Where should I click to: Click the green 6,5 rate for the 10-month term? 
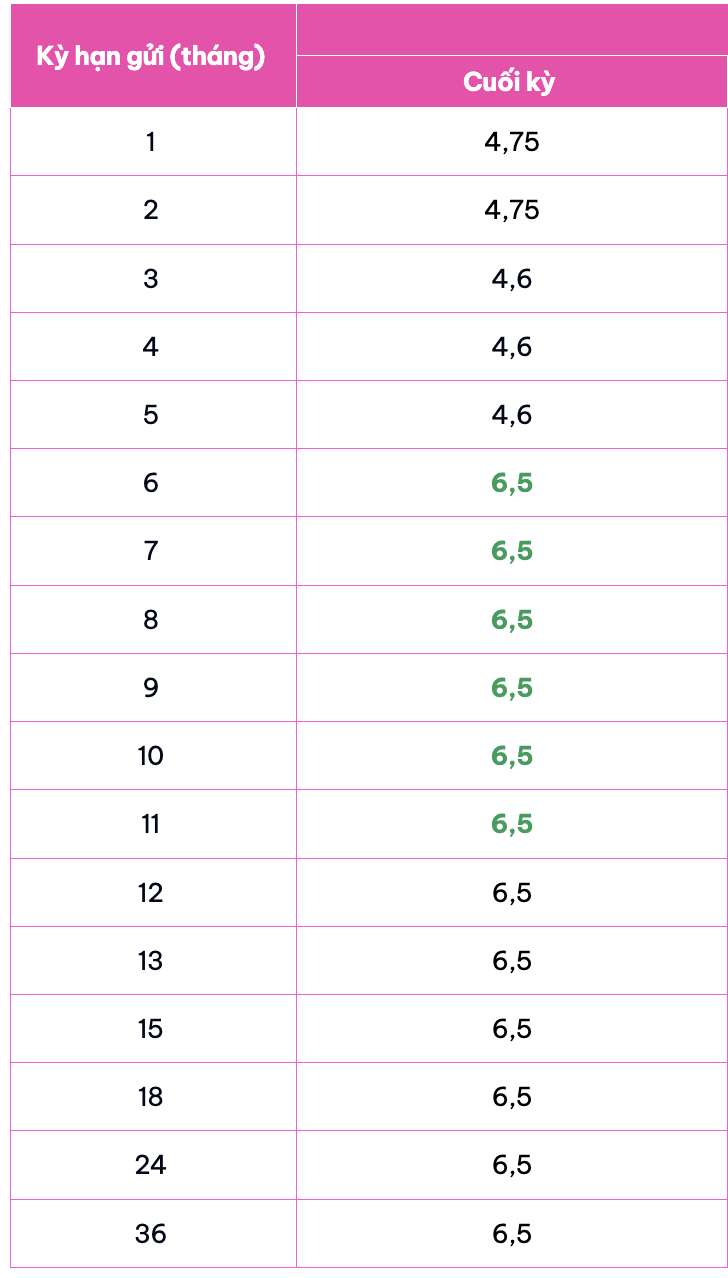click(x=511, y=756)
